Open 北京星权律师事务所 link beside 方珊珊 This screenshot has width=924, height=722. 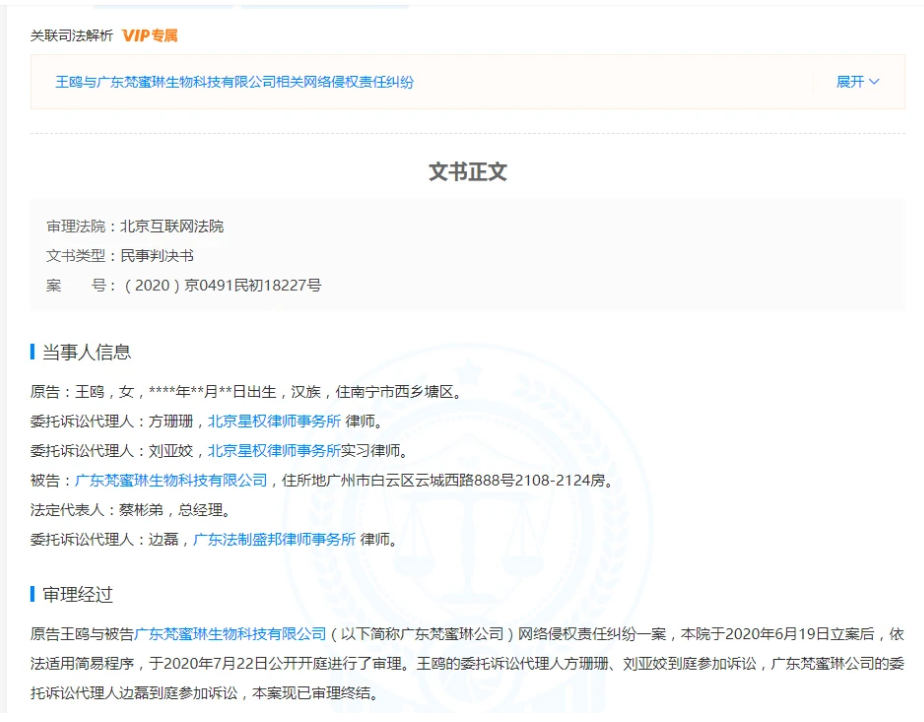(274, 421)
